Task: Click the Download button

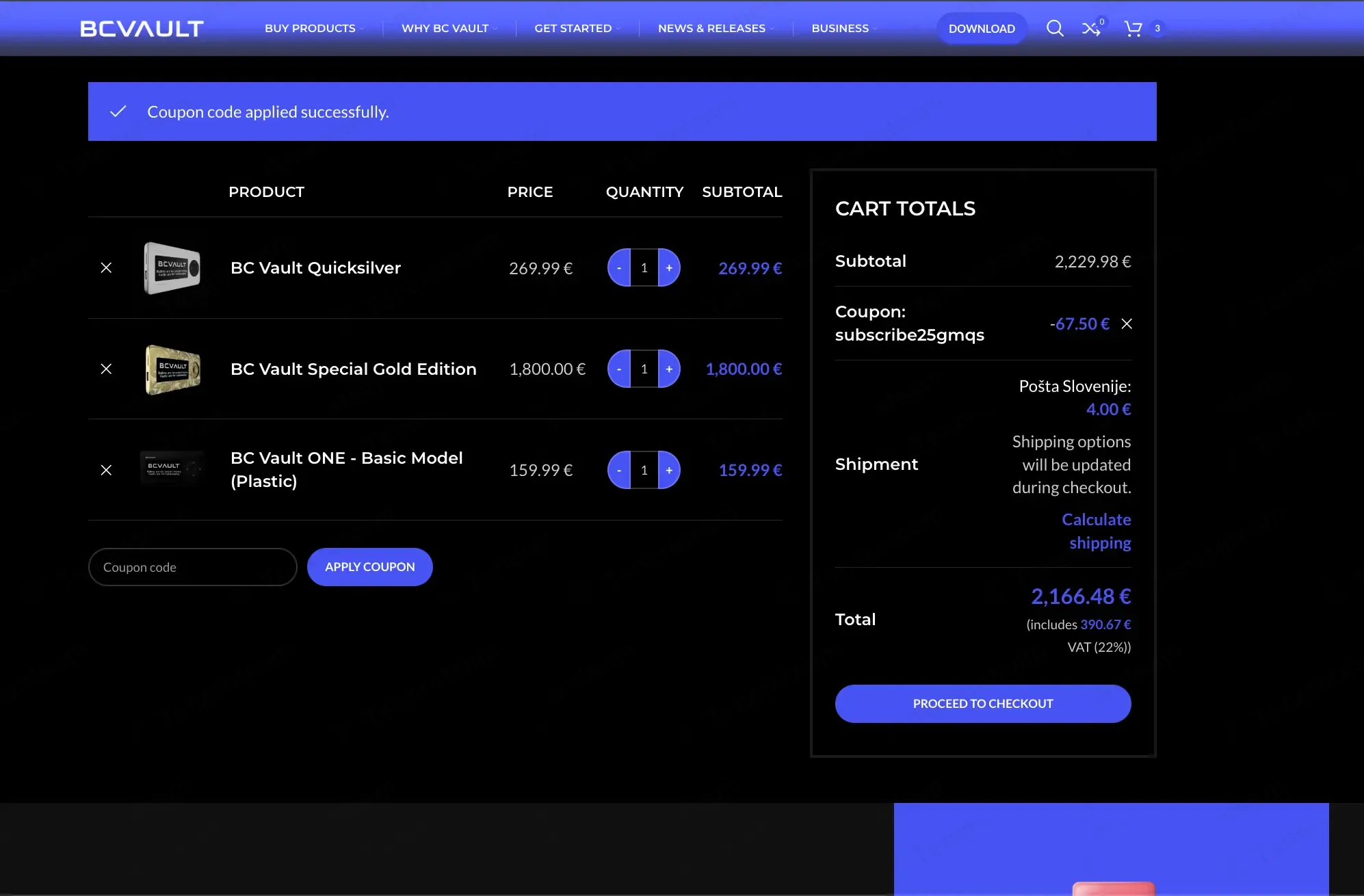Action: pyautogui.click(x=982, y=28)
